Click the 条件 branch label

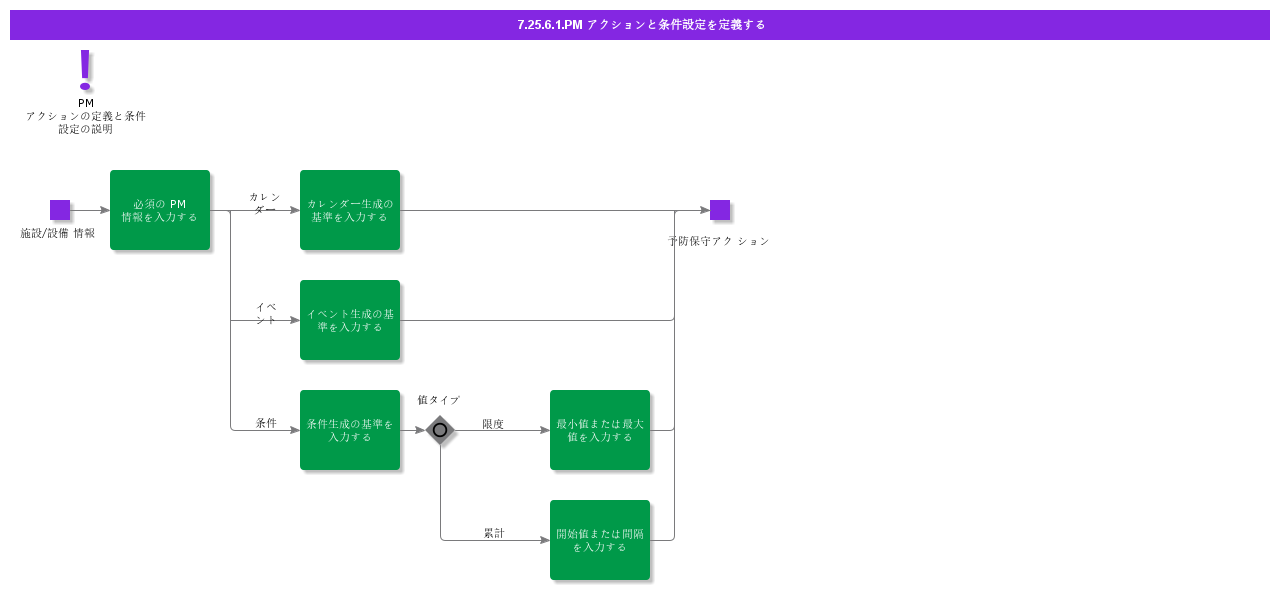pos(266,423)
